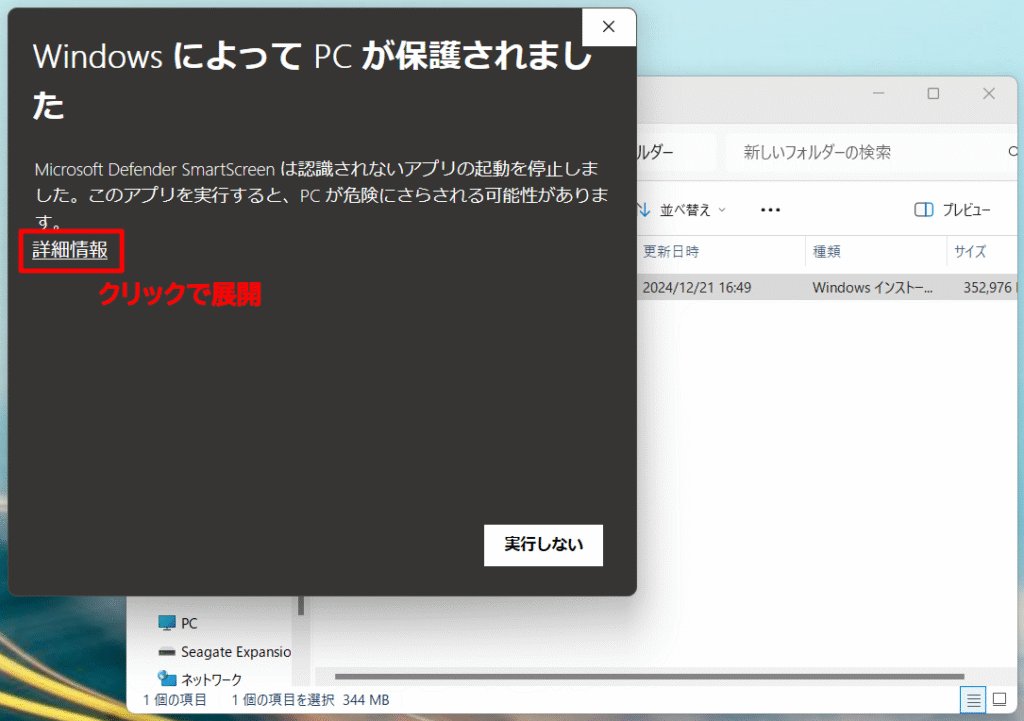Click the PC monitor icon in sidebar
This screenshot has height=721, width=1024.
167,623
